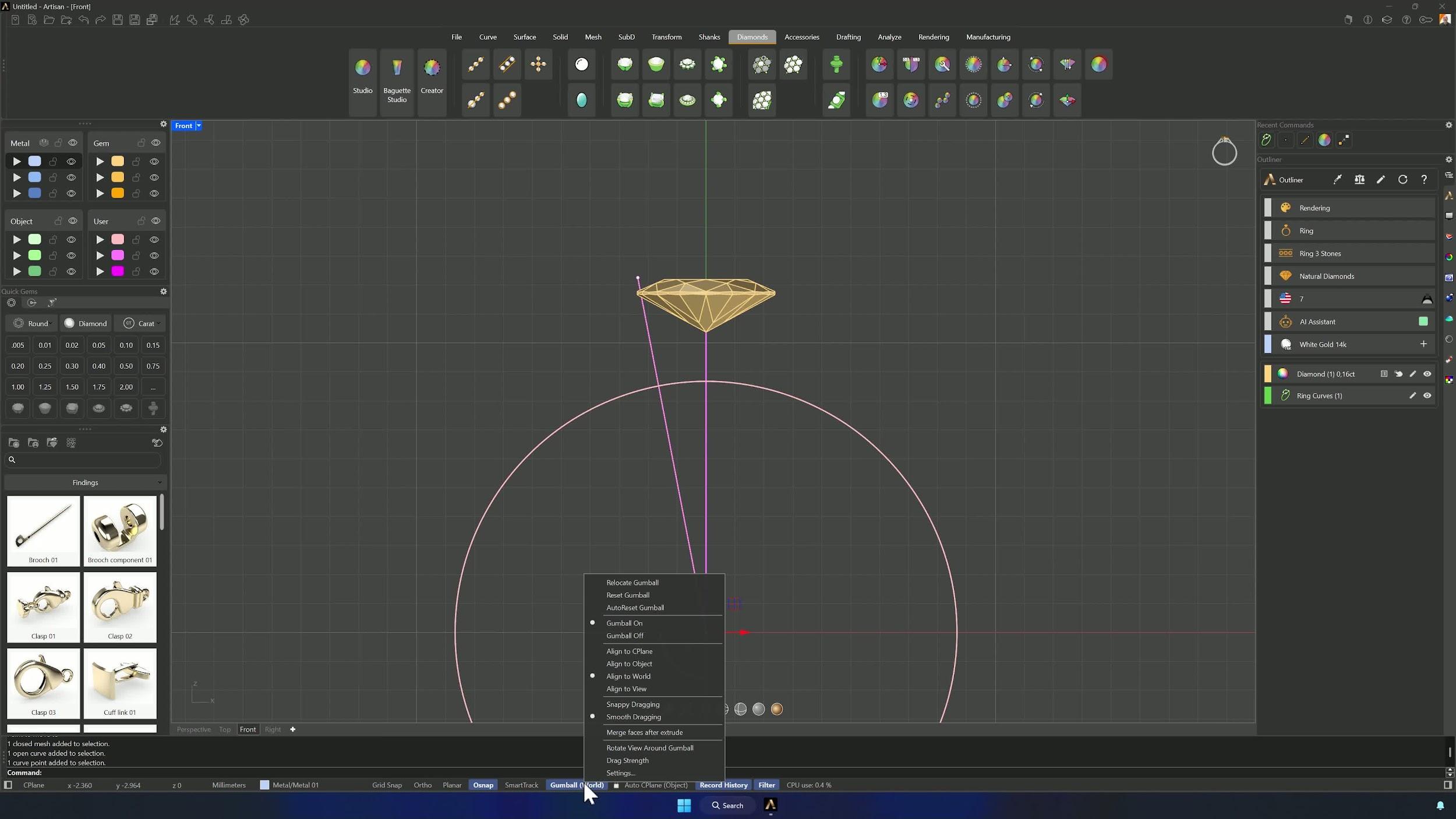Open the Front viewport dropdown arrow

coord(199,126)
